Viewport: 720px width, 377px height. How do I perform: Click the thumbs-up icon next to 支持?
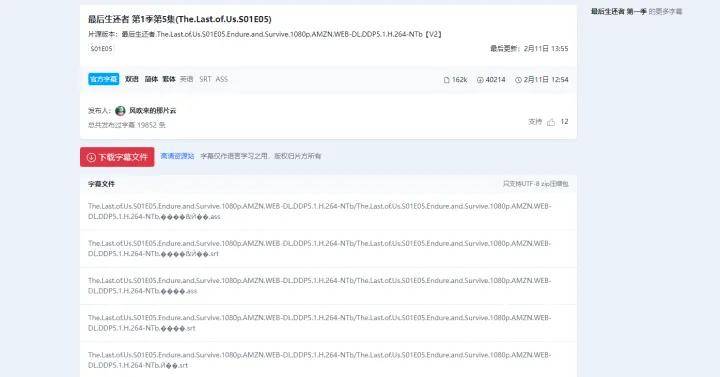(x=551, y=122)
